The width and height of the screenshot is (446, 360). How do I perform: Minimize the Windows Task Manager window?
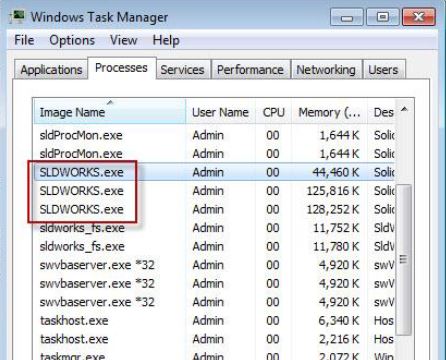click(x=347, y=17)
